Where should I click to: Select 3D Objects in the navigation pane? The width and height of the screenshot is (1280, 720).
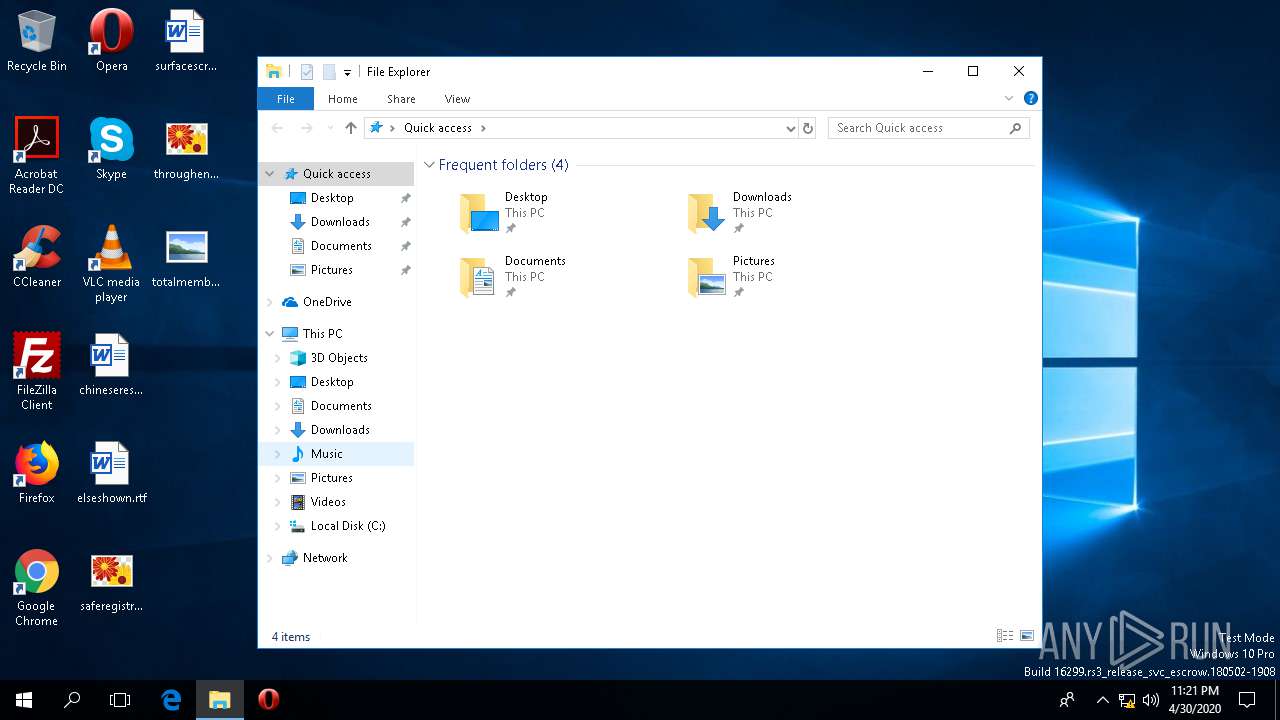(x=336, y=358)
